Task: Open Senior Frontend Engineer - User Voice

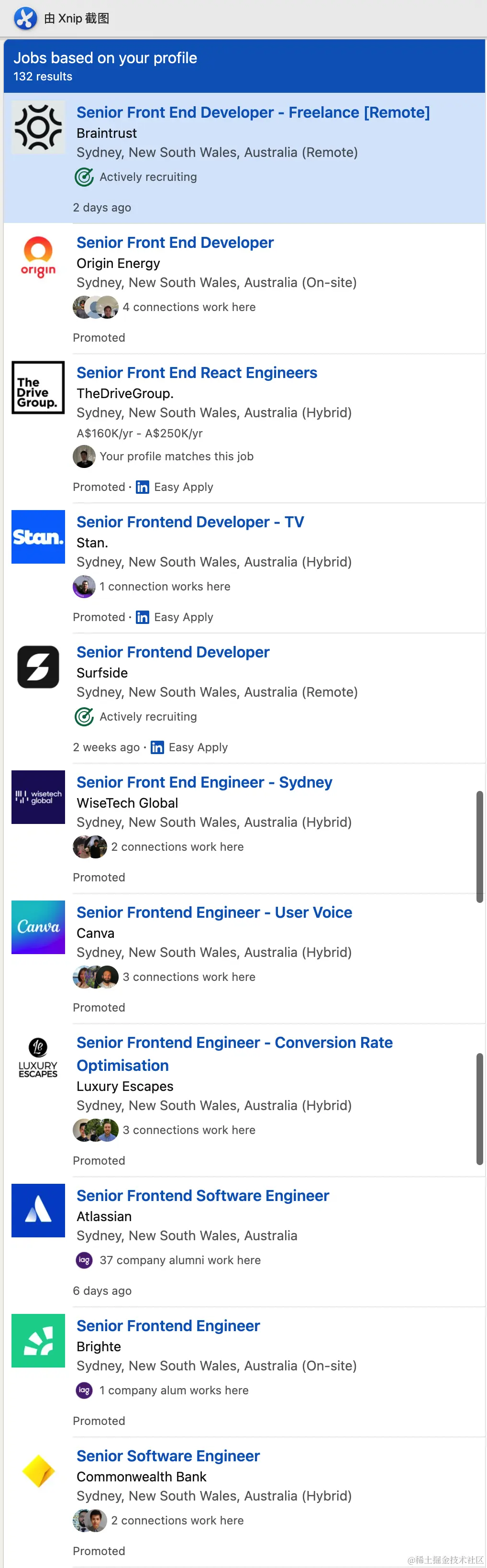Action: point(214,912)
